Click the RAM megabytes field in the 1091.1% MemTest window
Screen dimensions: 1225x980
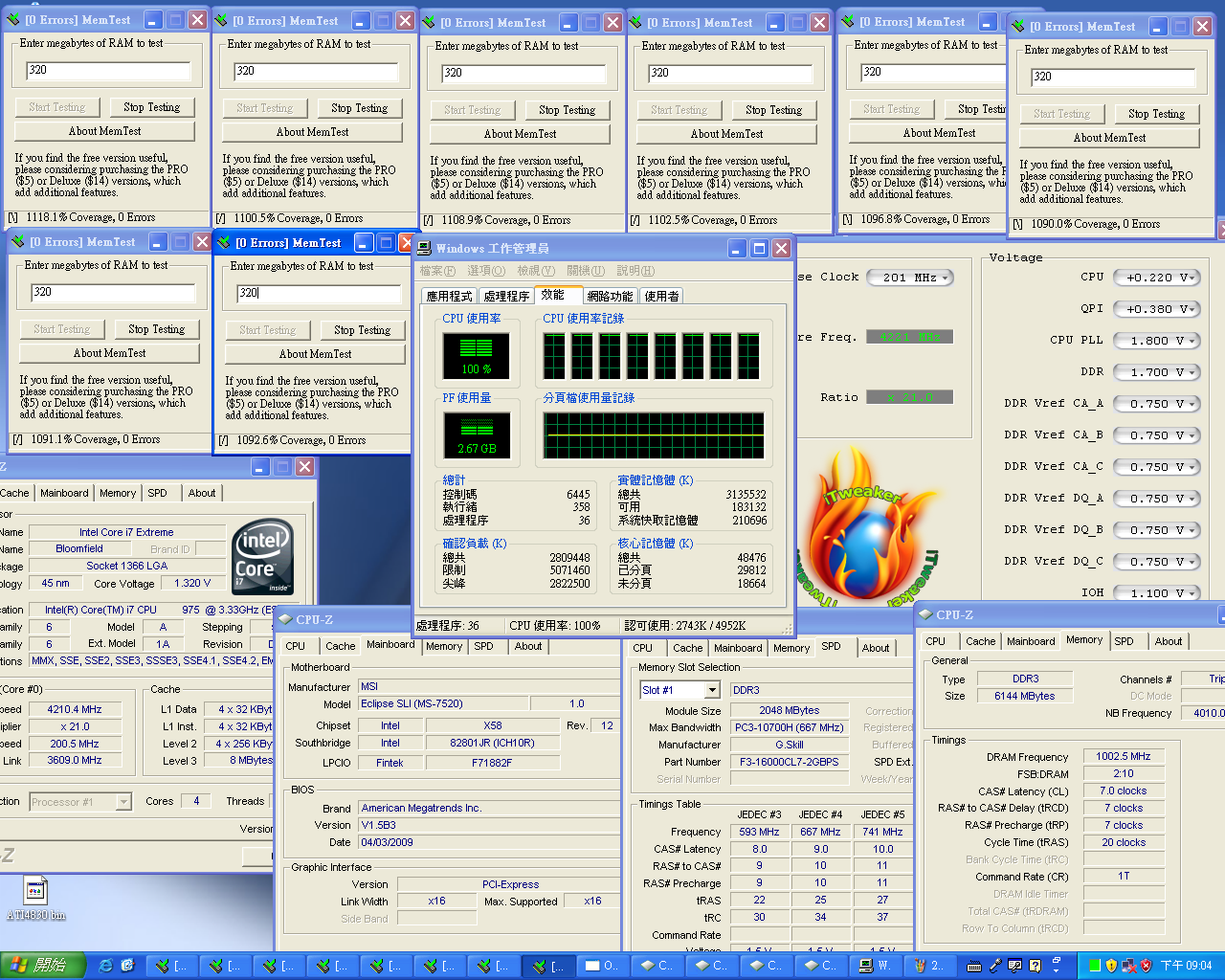tap(113, 293)
